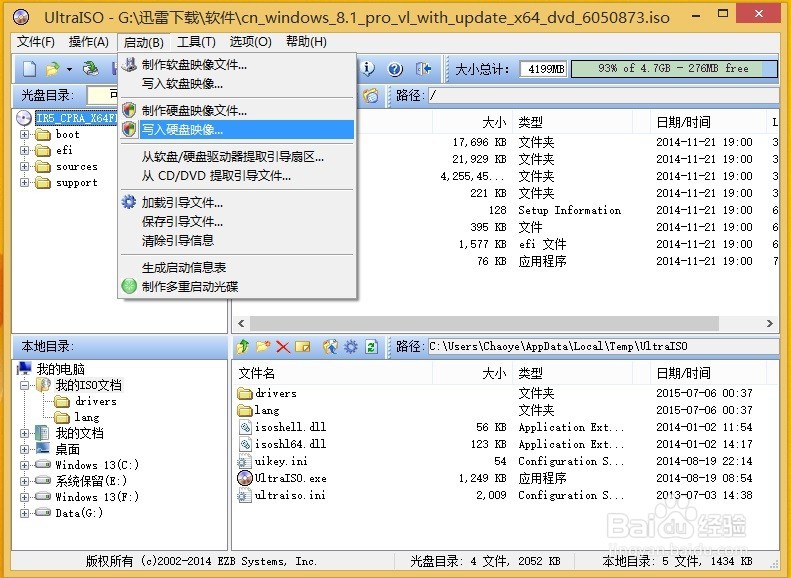
Task: Select 保存引导文件... menu entry
Action: [237, 221]
